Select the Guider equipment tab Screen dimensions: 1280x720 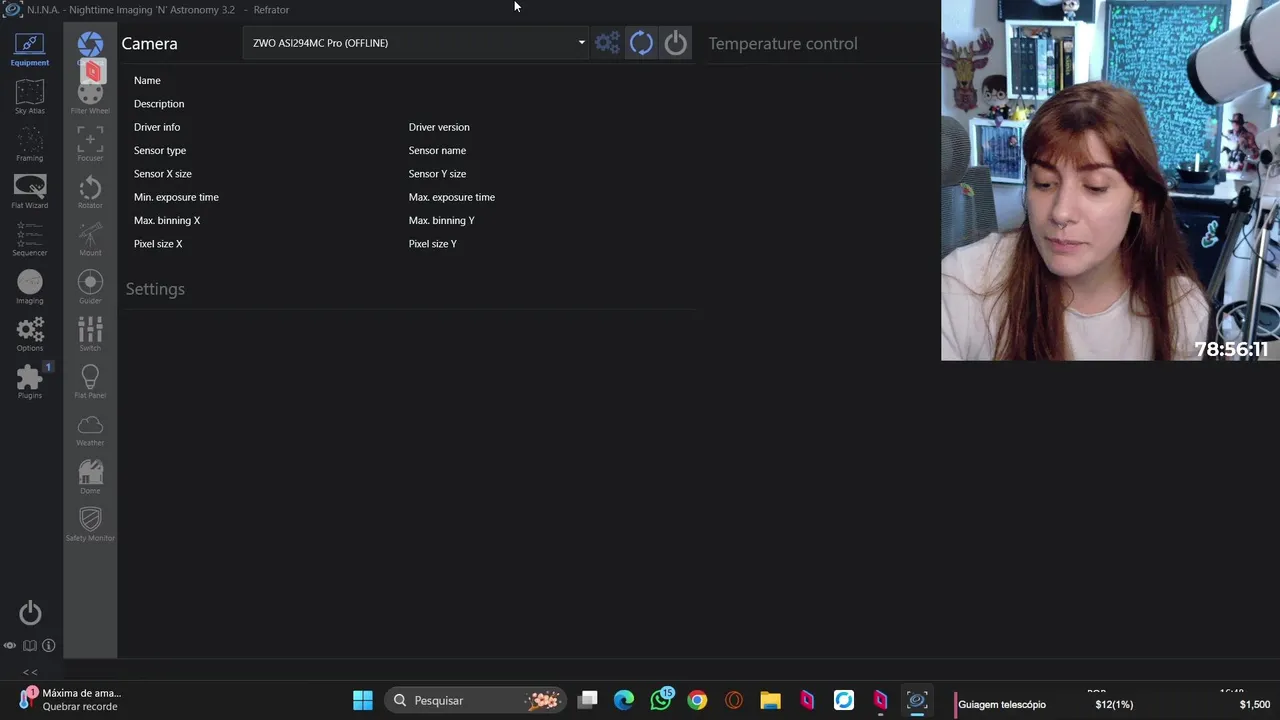[x=90, y=287]
